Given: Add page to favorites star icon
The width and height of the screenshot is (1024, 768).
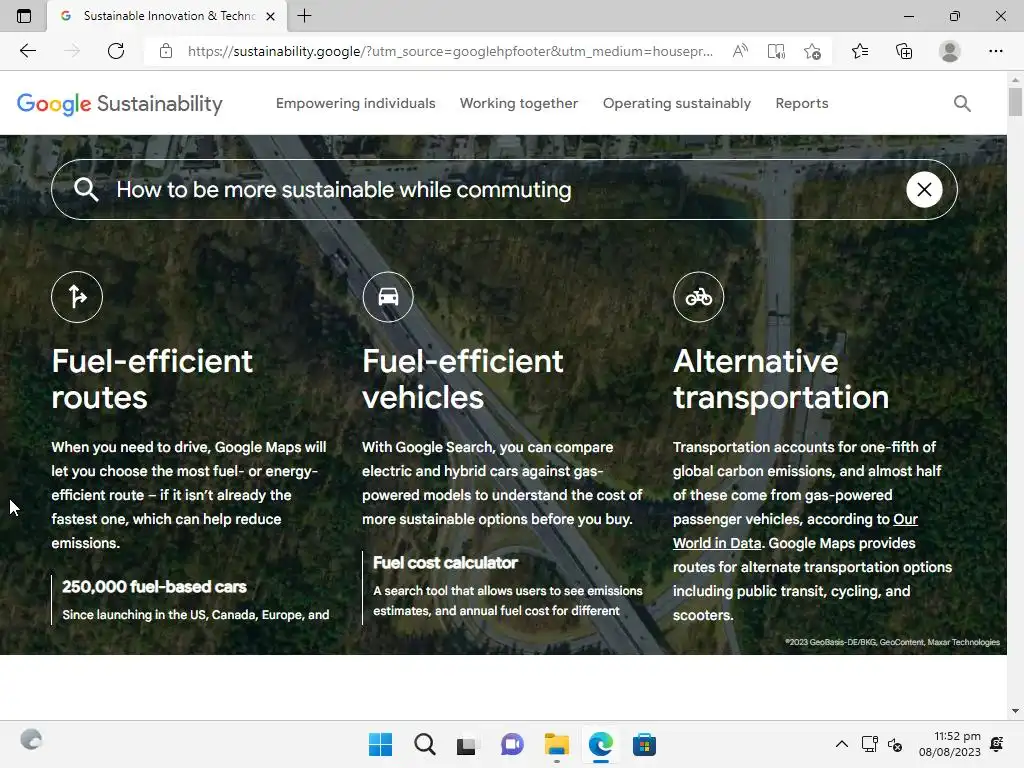Looking at the screenshot, I should 812,51.
